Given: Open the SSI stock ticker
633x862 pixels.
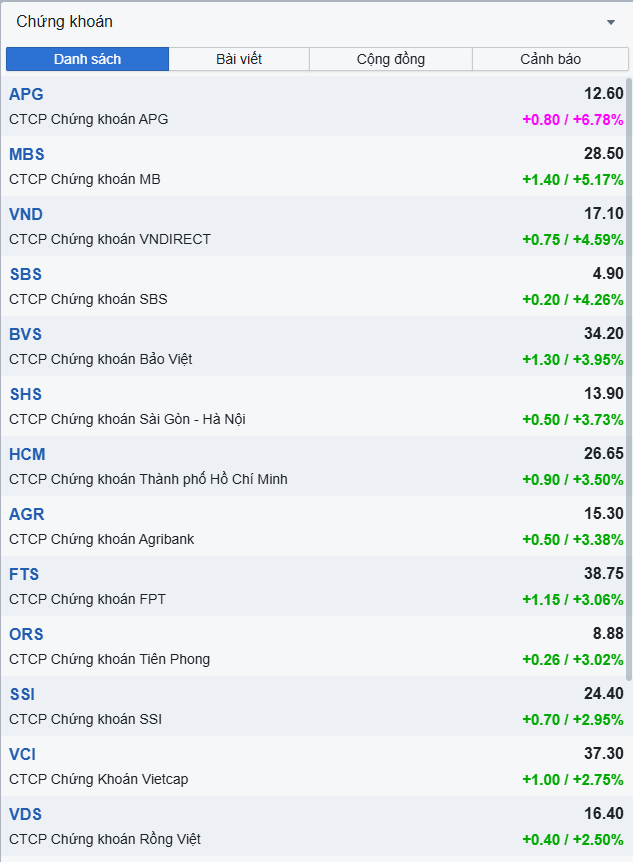Looking at the screenshot, I should point(22,694).
